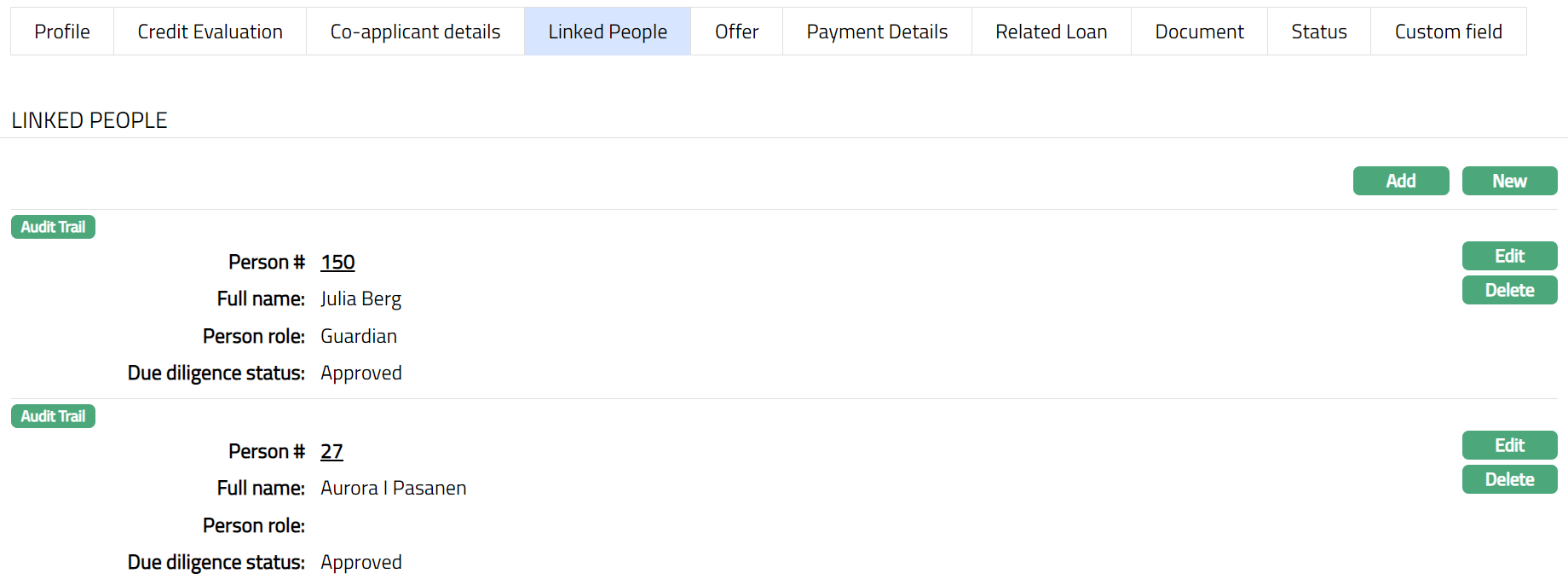1568x585 pixels.
Task: Delete Julia Berg from linked people
Action: (1509, 290)
